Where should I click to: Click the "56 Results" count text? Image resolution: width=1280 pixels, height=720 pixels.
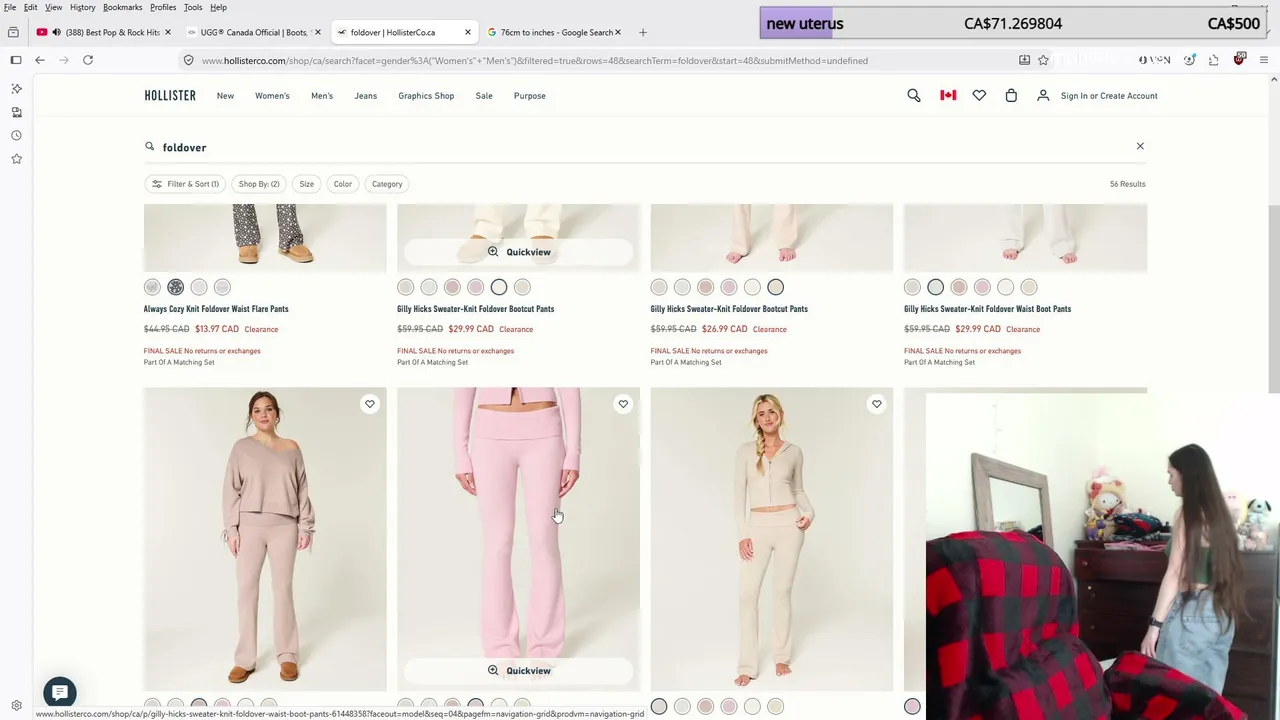pos(1128,184)
